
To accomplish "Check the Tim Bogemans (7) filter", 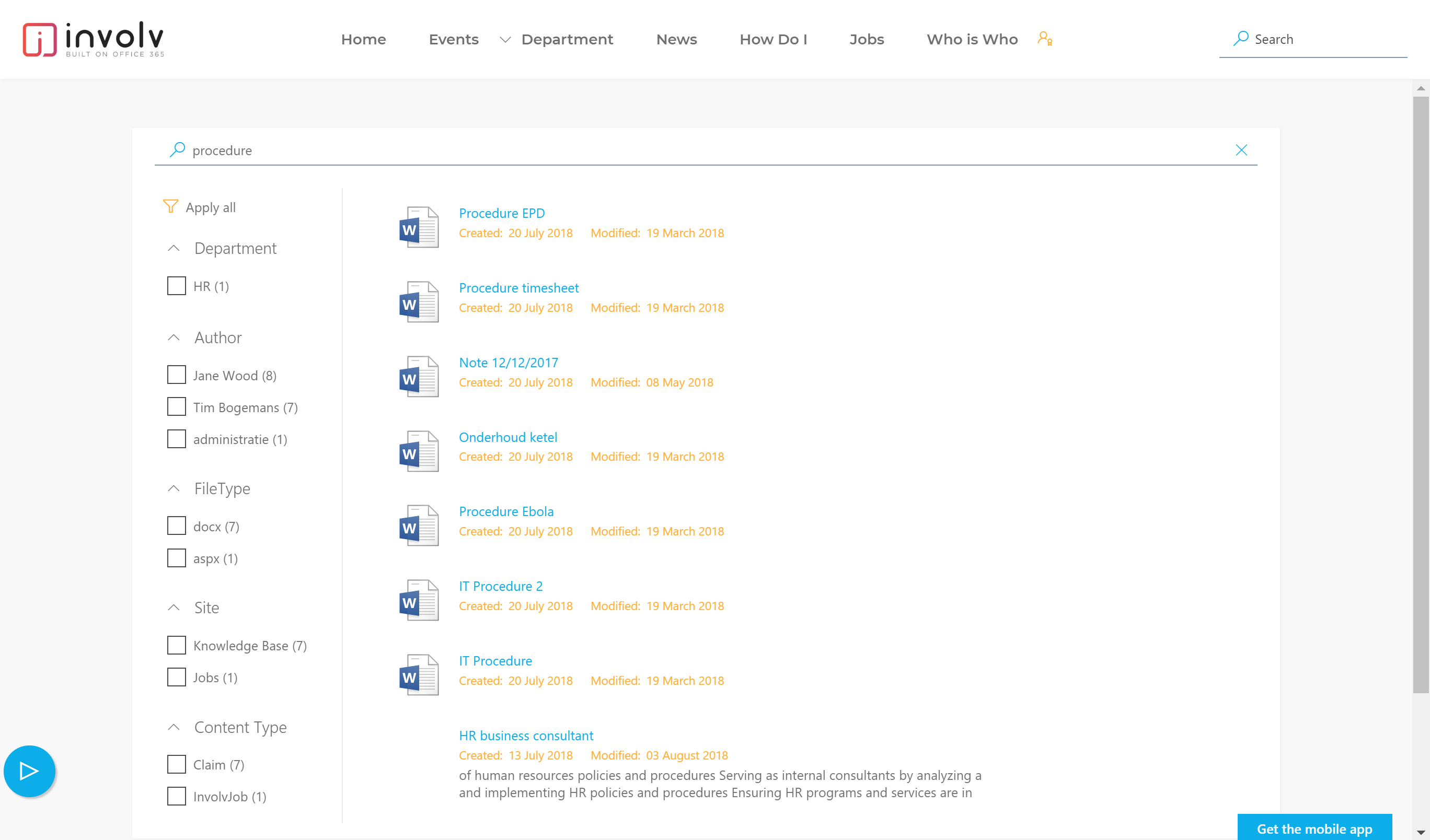I will point(177,406).
